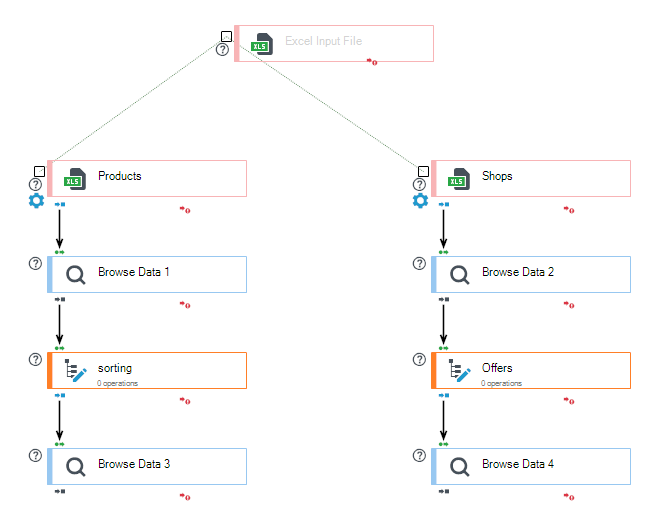Click the output port below Browse Data 3
659x529 pixels.
click(60, 491)
